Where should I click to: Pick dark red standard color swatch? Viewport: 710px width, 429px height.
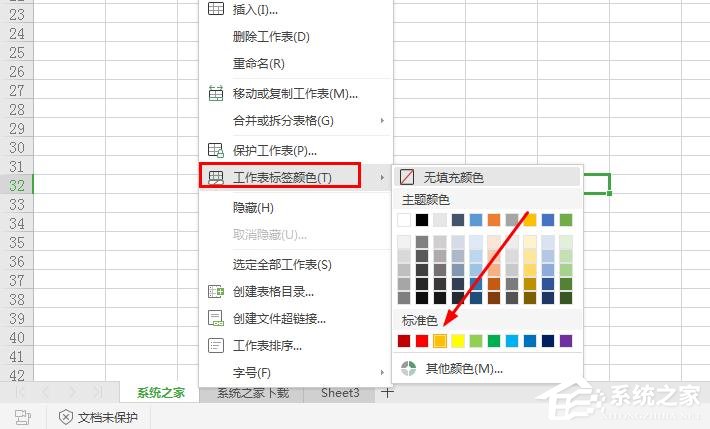coord(404,341)
